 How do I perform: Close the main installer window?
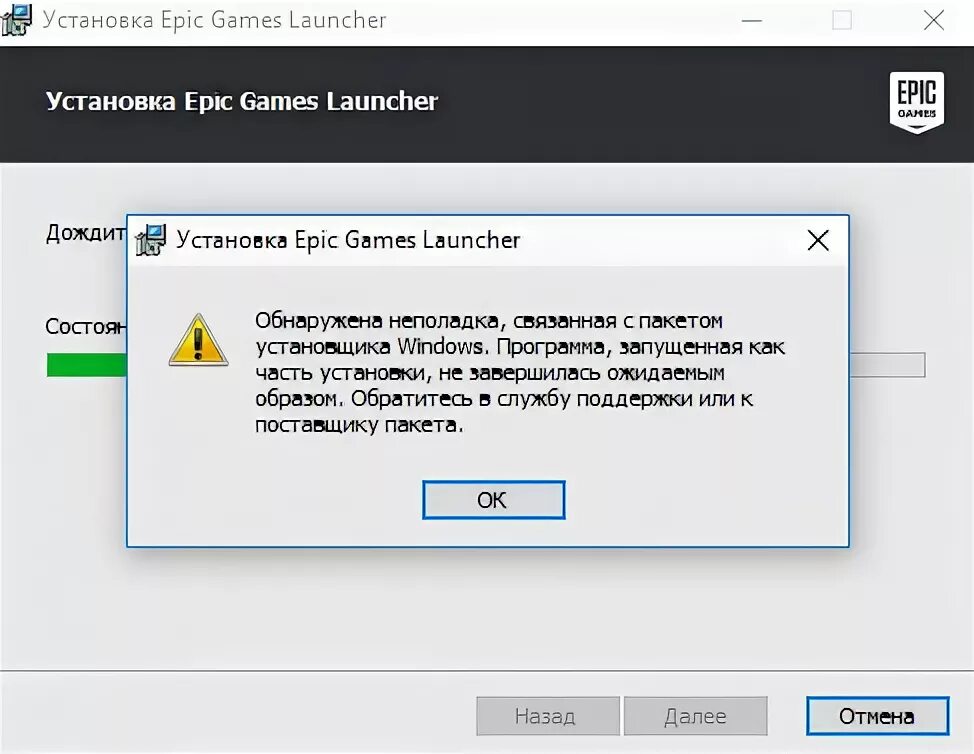point(934,20)
